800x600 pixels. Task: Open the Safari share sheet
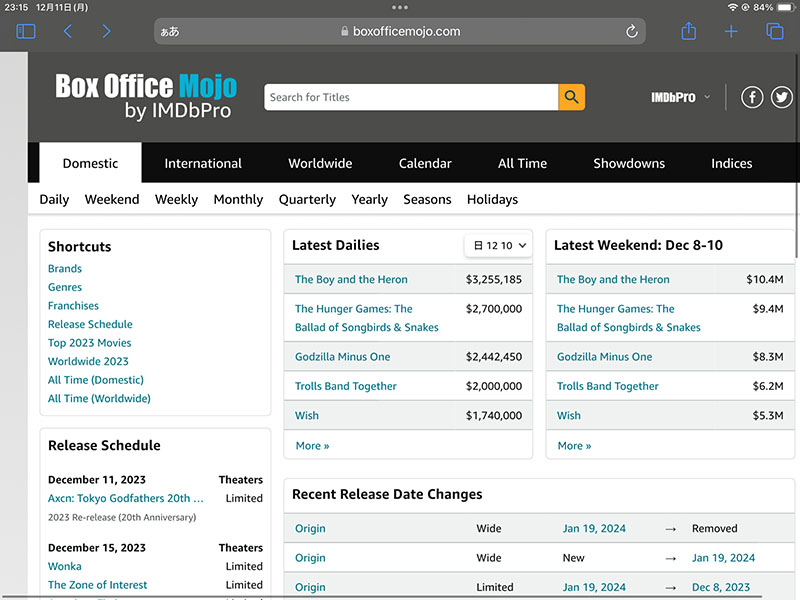[x=688, y=31]
